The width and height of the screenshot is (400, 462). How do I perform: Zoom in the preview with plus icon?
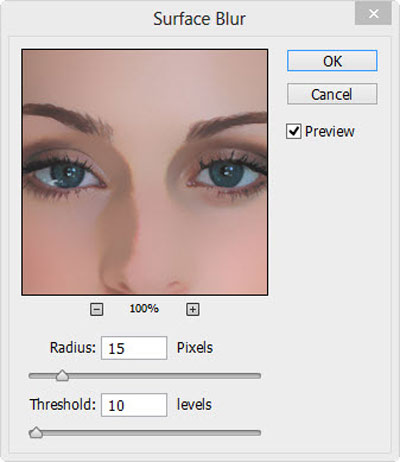click(x=192, y=309)
